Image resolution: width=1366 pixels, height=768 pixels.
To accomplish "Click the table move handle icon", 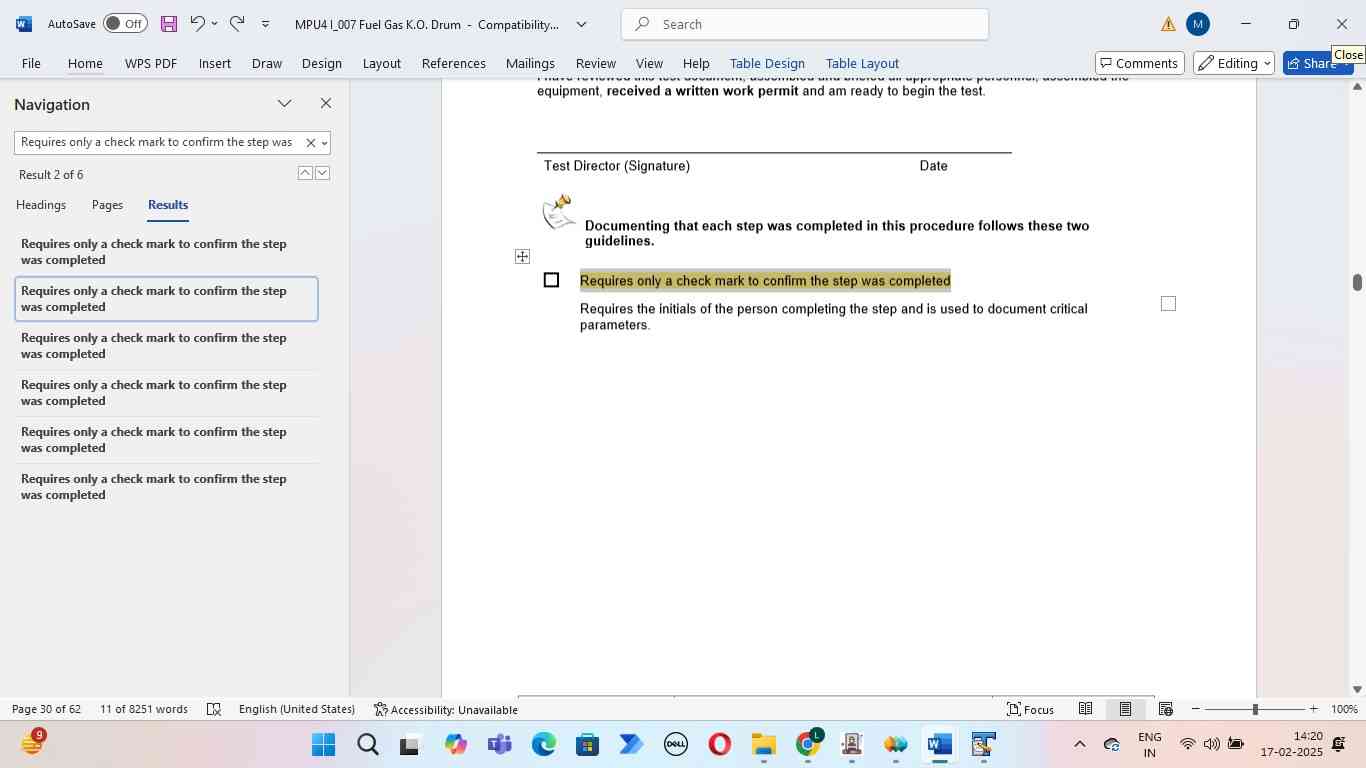I will [x=522, y=257].
